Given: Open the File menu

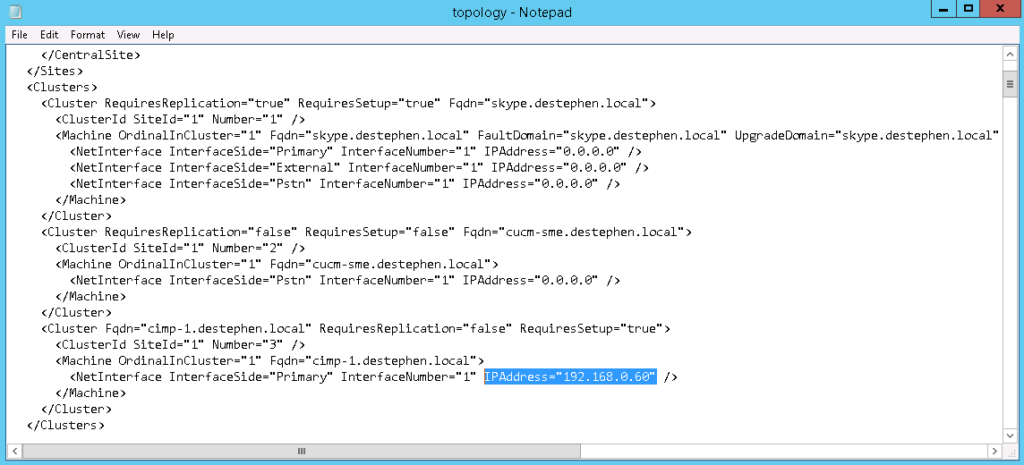Looking at the screenshot, I should tap(20, 35).
